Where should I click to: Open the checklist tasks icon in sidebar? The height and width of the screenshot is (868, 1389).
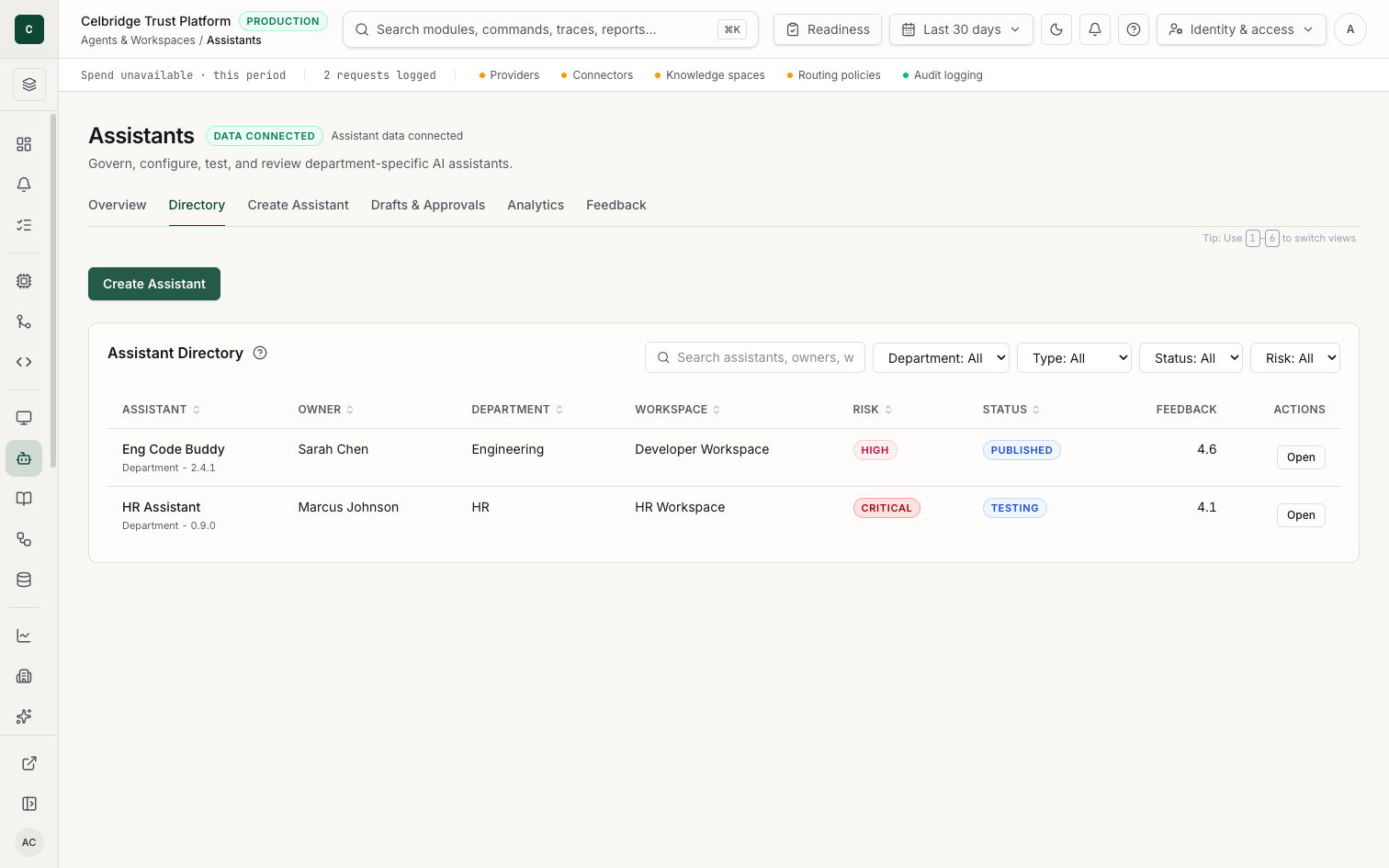[x=24, y=225]
